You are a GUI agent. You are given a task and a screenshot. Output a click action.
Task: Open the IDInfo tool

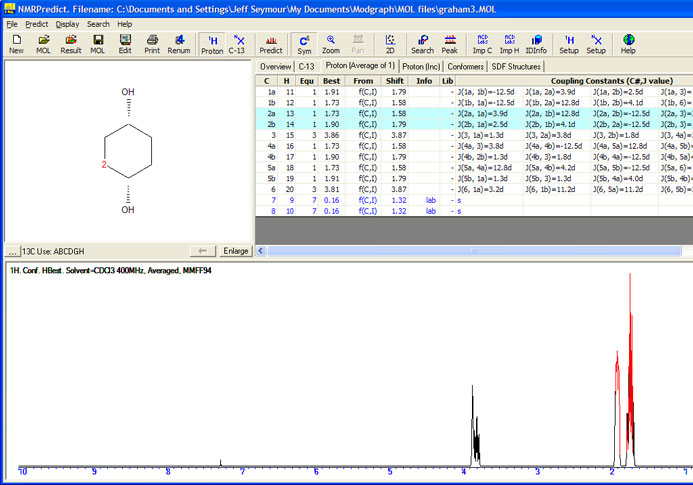[x=537, y=43]
